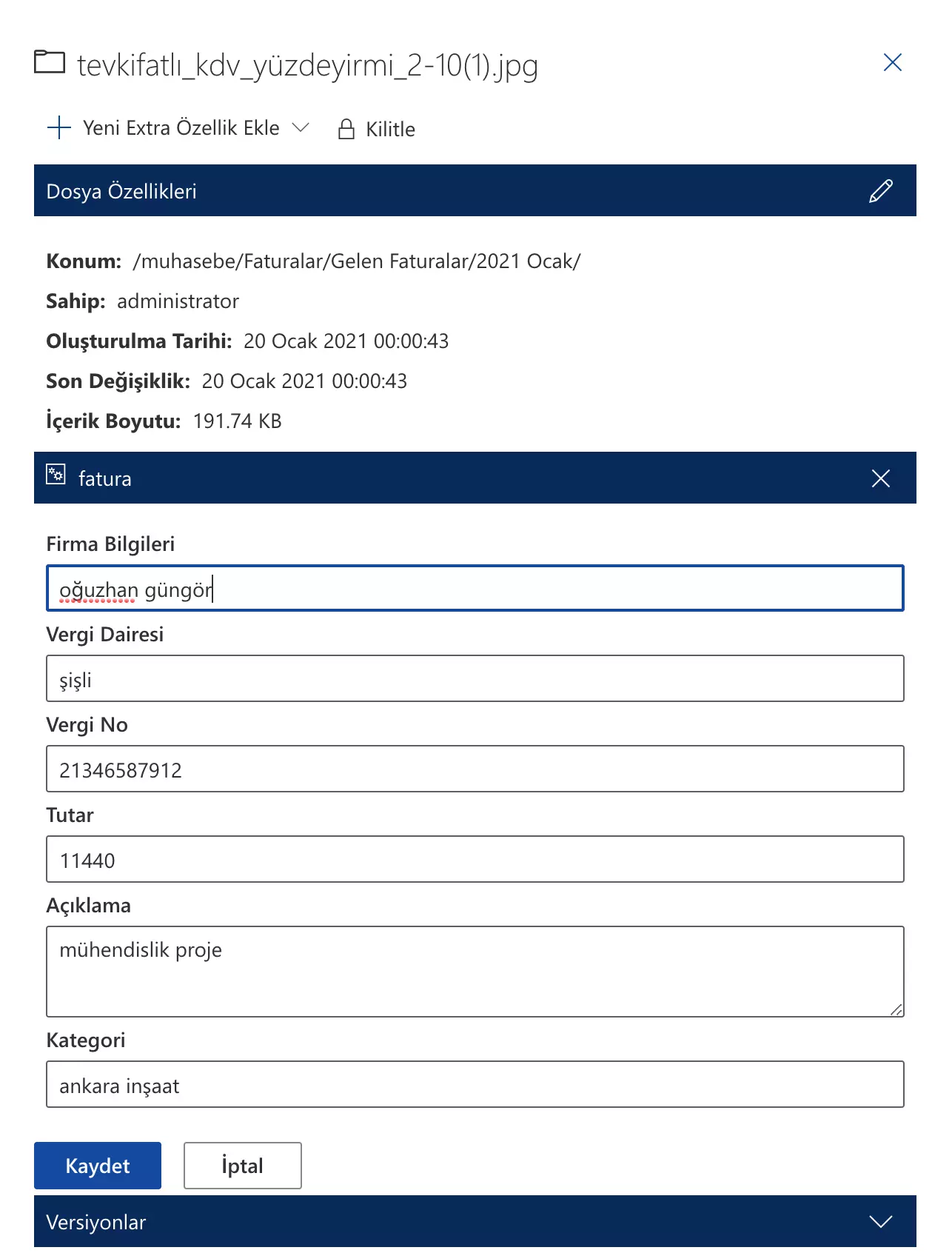This screenshot has width=952, height=1253.
Task: Click the Firma Bilgileri label
Action: pos(110,544)
